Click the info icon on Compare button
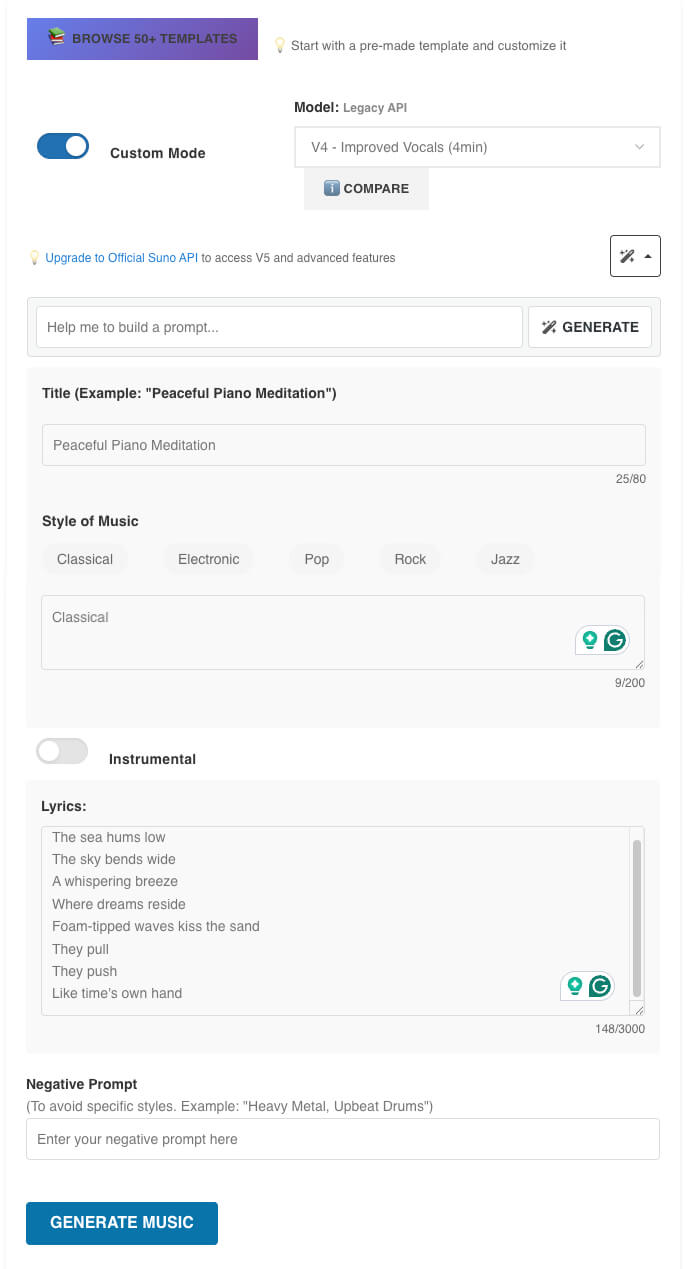The height and width of the screenshot is (1269, 688). click(332, 188)
